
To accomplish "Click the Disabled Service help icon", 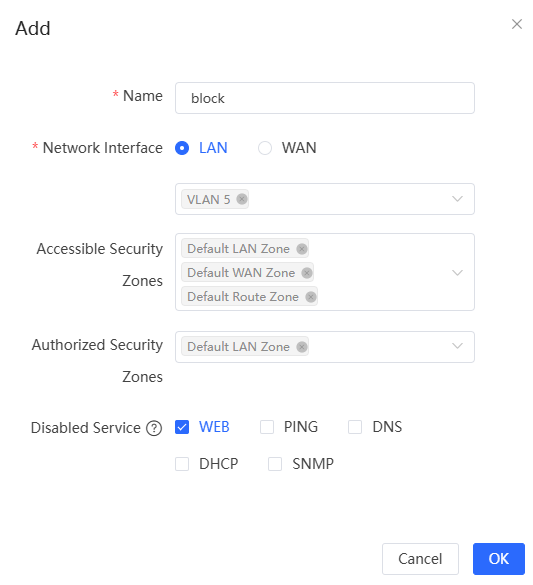I will [154, 428].
